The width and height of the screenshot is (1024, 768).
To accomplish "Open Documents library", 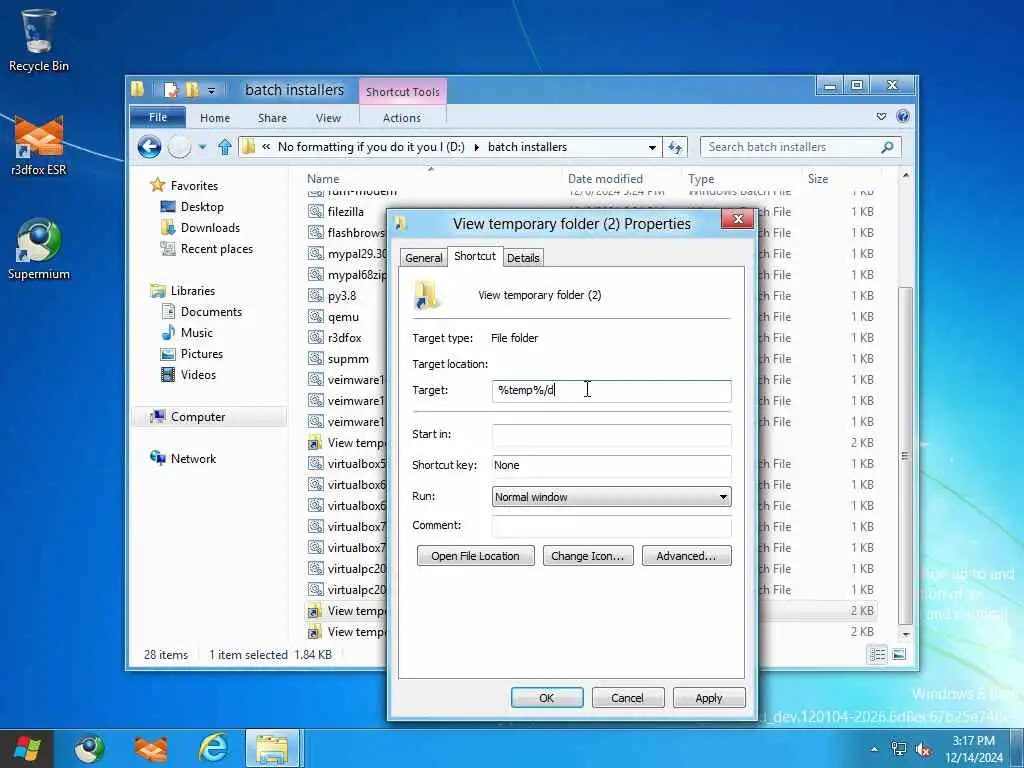I will [211, 312].
